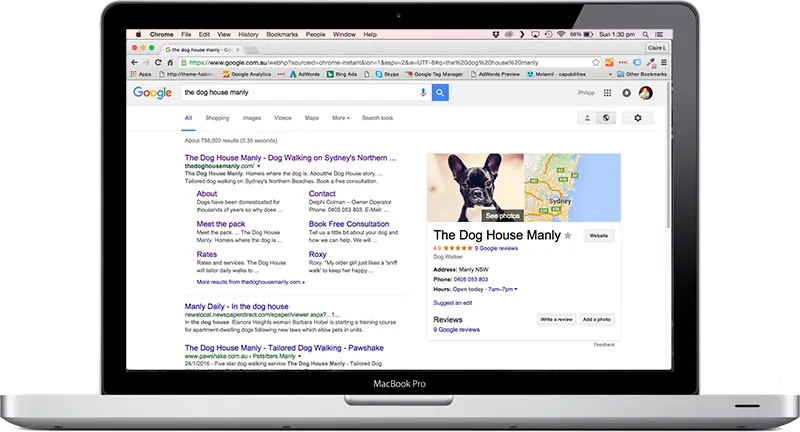Open AdWords Preview bookmark

[495, 74]
